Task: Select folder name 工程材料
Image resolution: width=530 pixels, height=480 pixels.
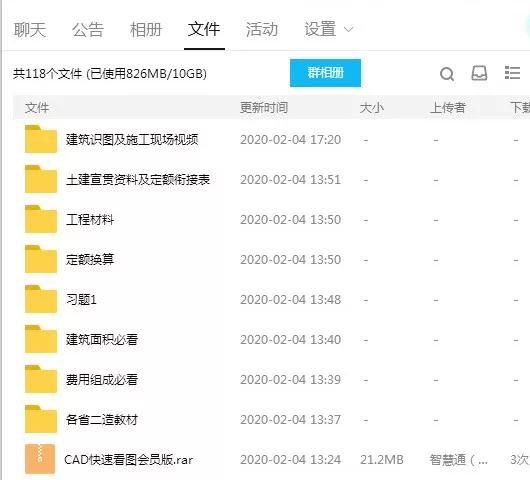Action: click(x=90, y=219)
